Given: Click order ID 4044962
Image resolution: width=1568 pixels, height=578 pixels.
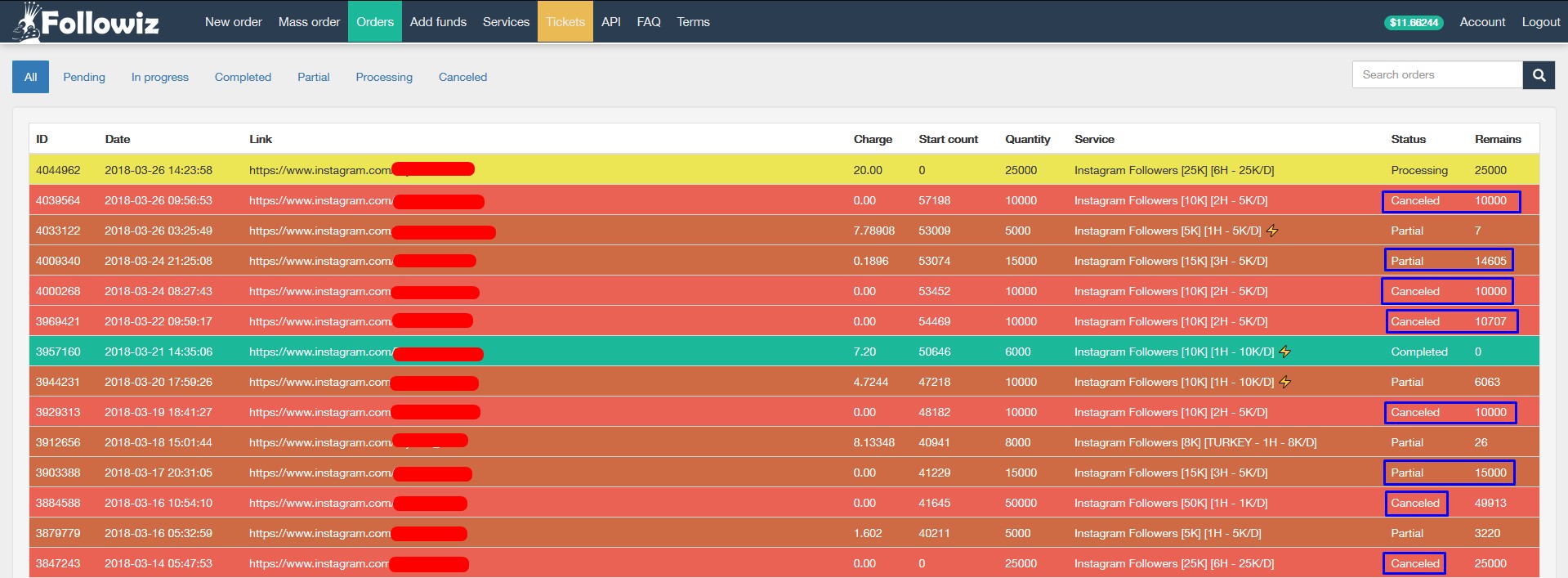Looking at the screenshot, I should [58, 170].
